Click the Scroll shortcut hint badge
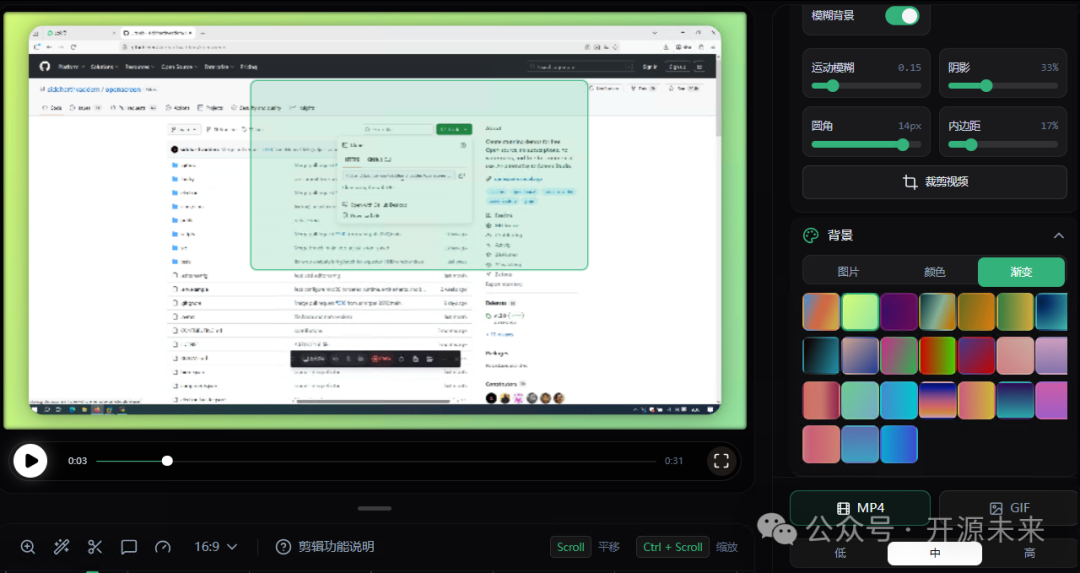This screenshot has height=573, width=1080. pos(570,547)
